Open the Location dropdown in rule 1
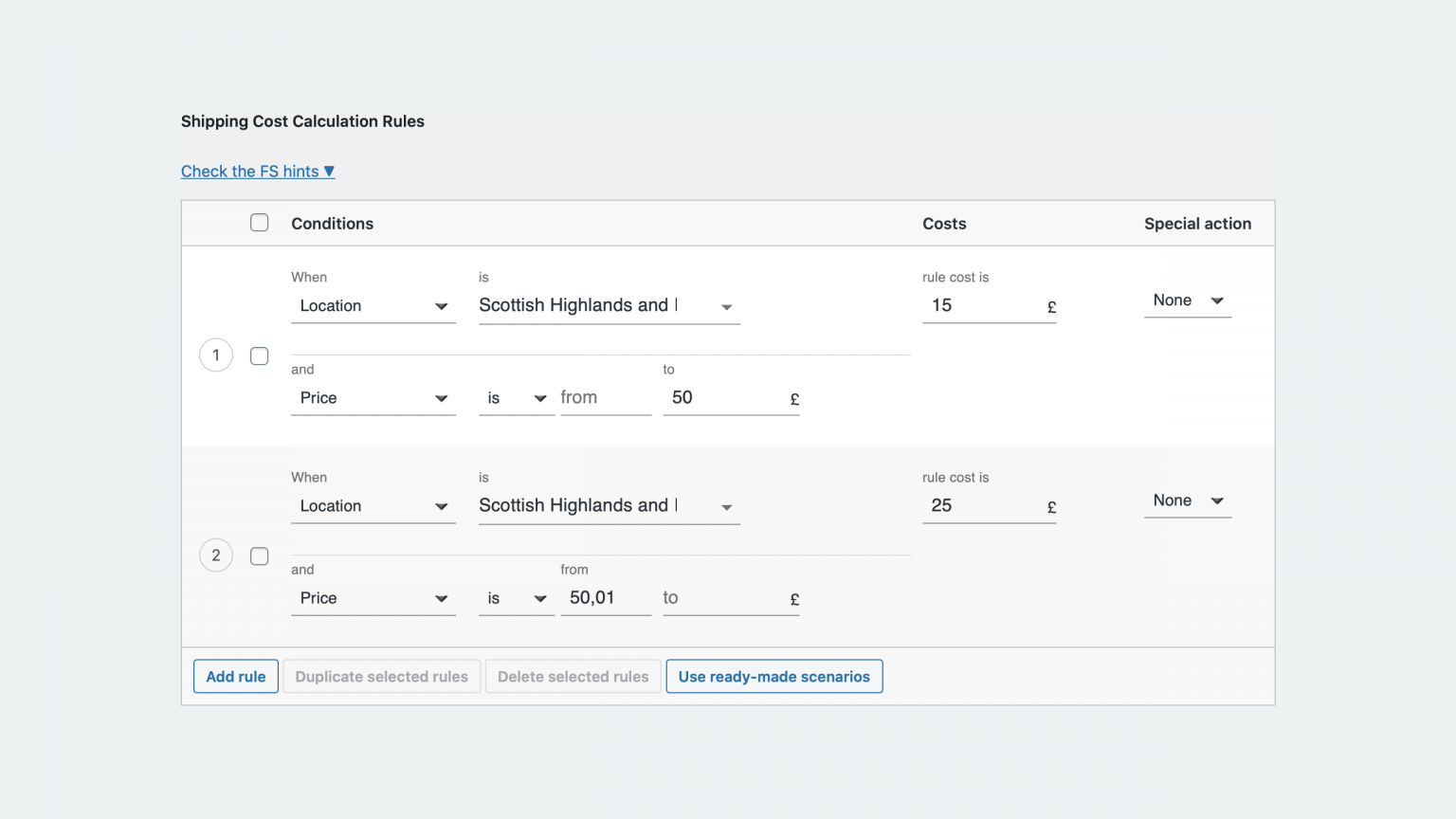 click(373, 305)
